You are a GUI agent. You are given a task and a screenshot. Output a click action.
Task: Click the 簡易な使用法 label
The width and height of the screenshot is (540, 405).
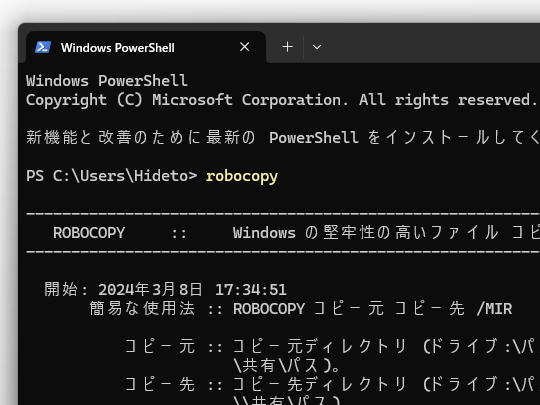pos(142,308)
